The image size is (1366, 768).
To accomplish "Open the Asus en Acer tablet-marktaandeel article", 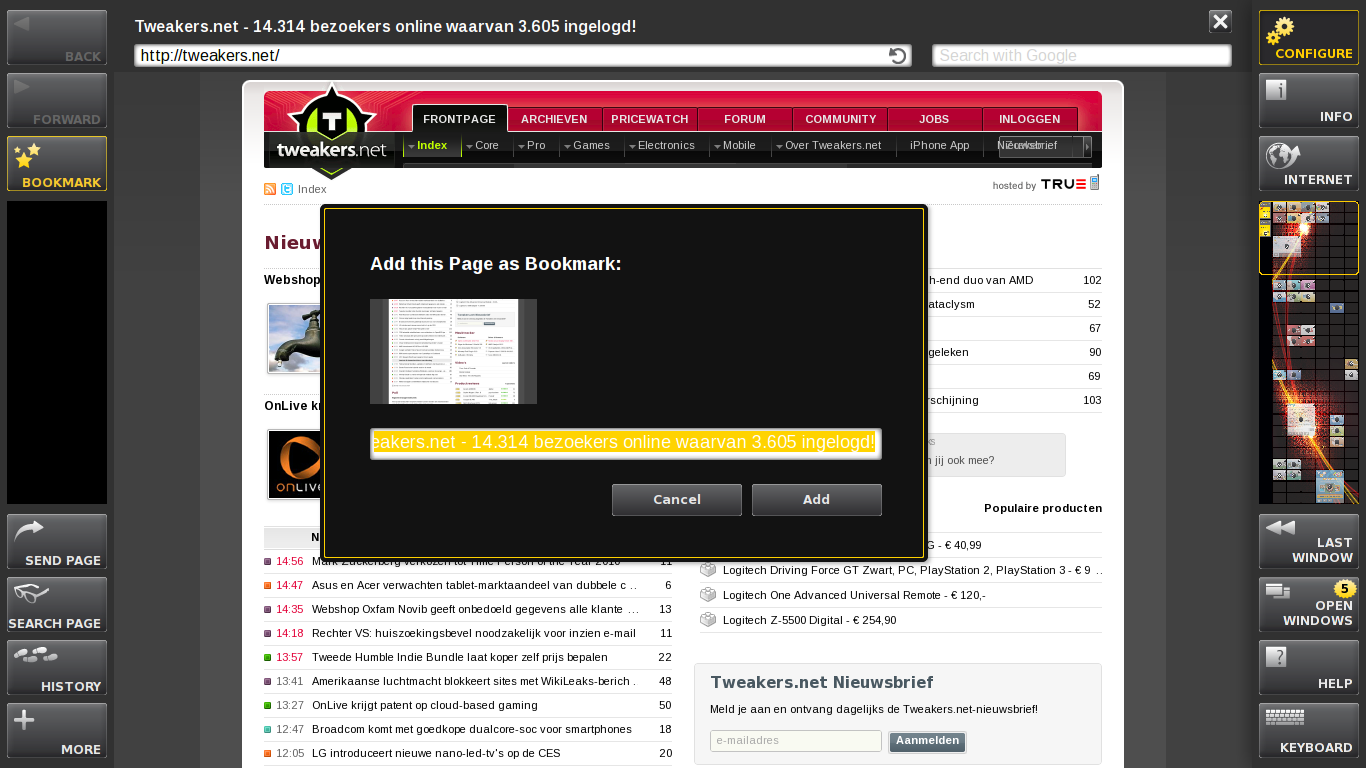I will (475, 585).
